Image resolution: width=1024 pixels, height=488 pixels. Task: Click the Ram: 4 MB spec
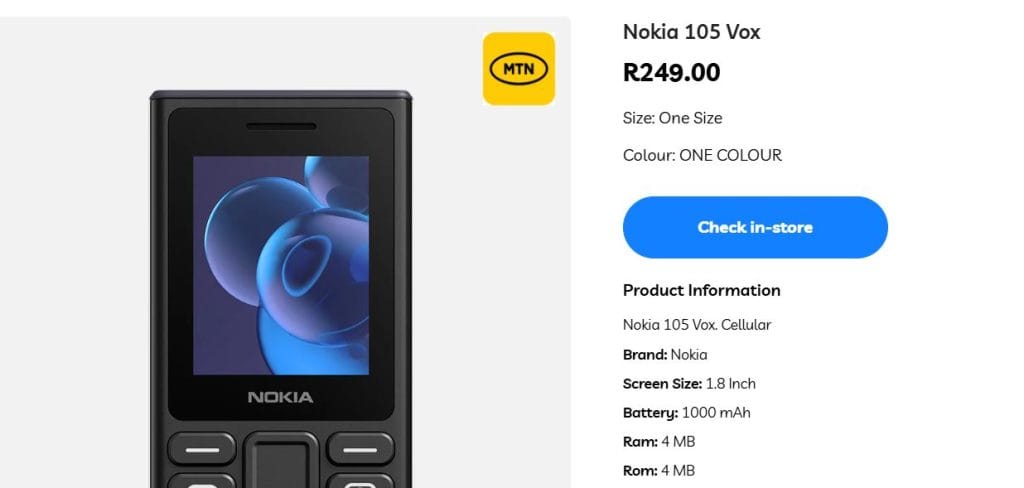[x=658, y=441]
